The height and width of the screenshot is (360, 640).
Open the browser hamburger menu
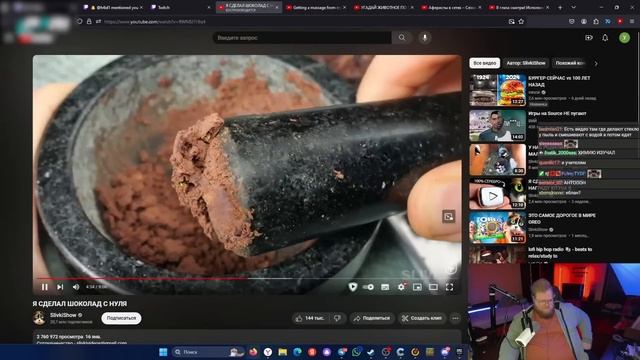point(632,21)
